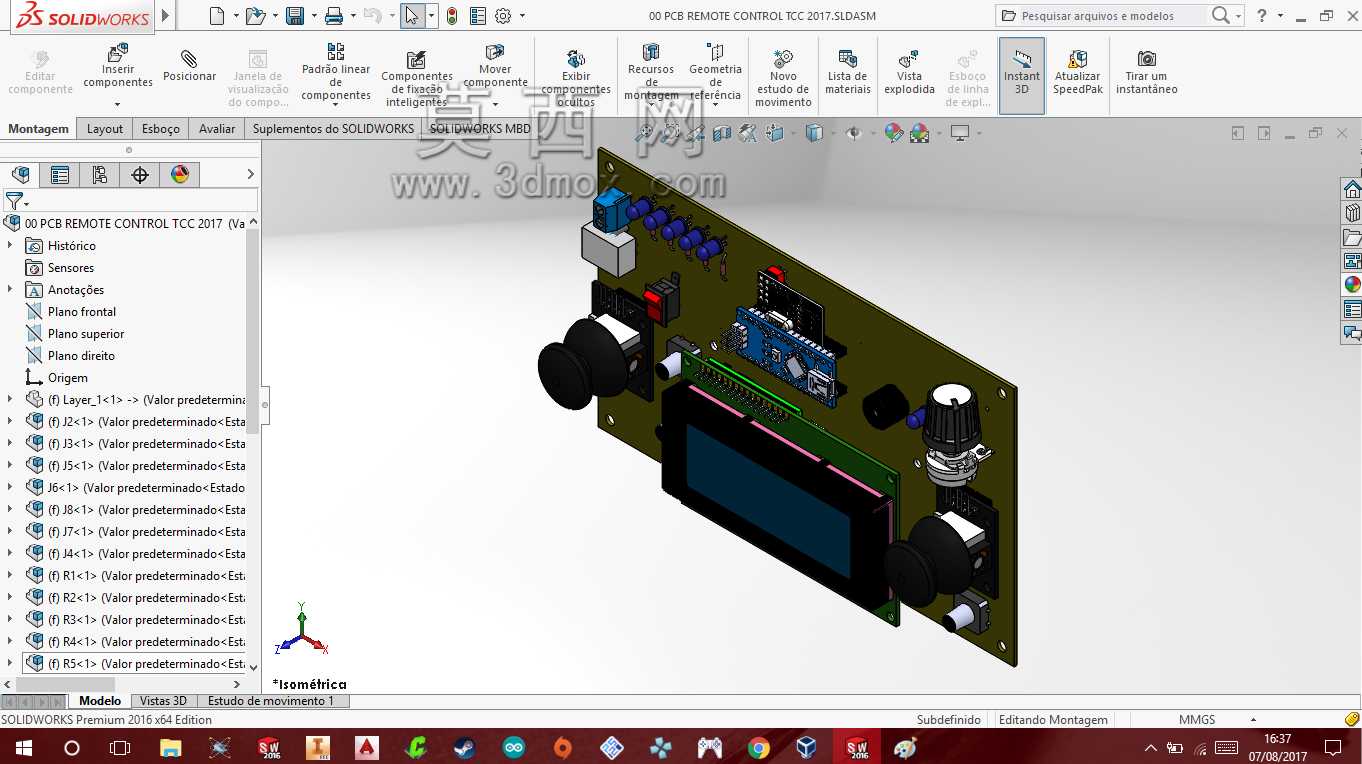Screen dimensions: 1362x764
Task: Expand the Histórico tree node
Action: click(x=10, y=245)
